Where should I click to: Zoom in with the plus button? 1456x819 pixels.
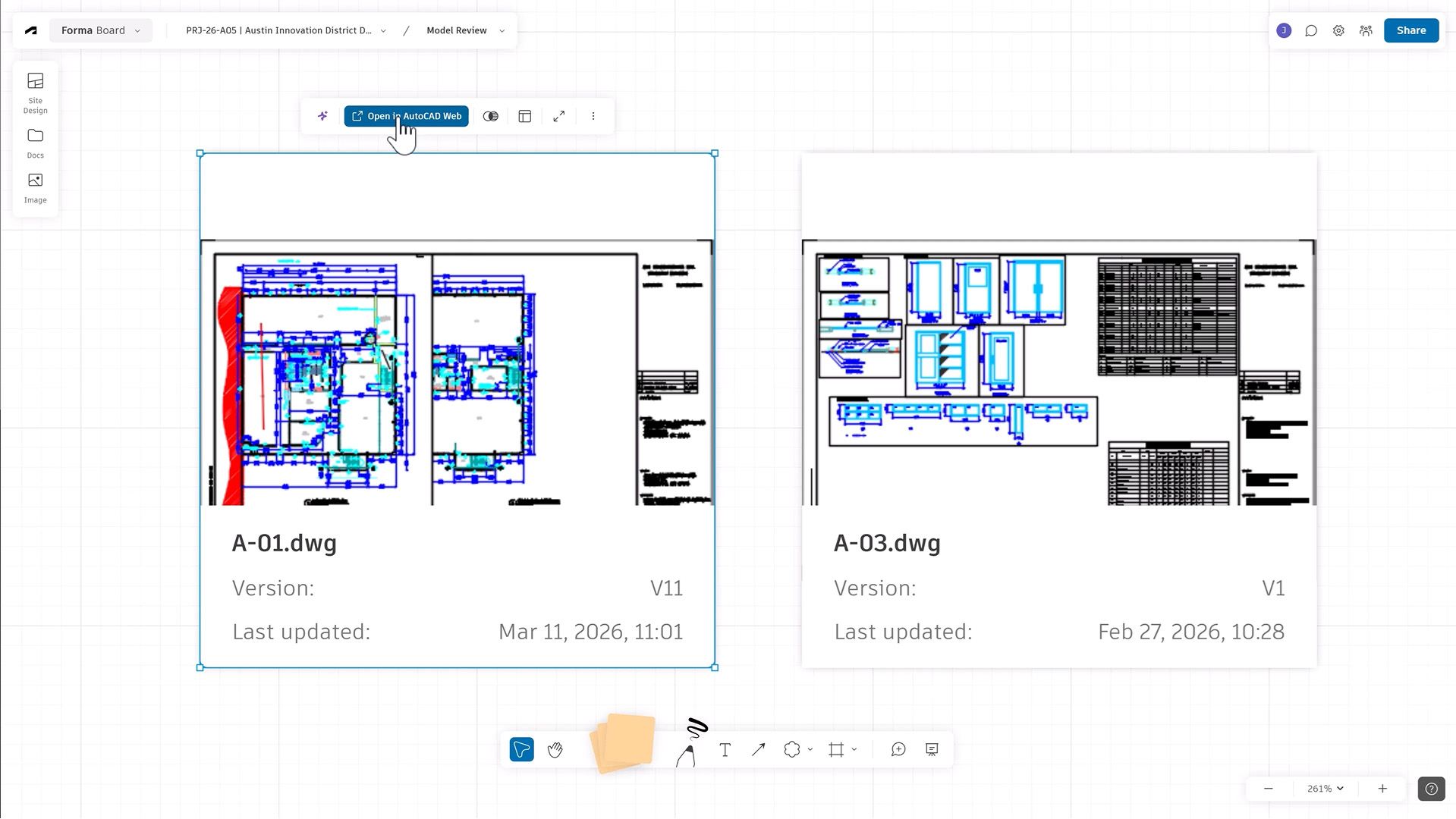(1382, 789)
